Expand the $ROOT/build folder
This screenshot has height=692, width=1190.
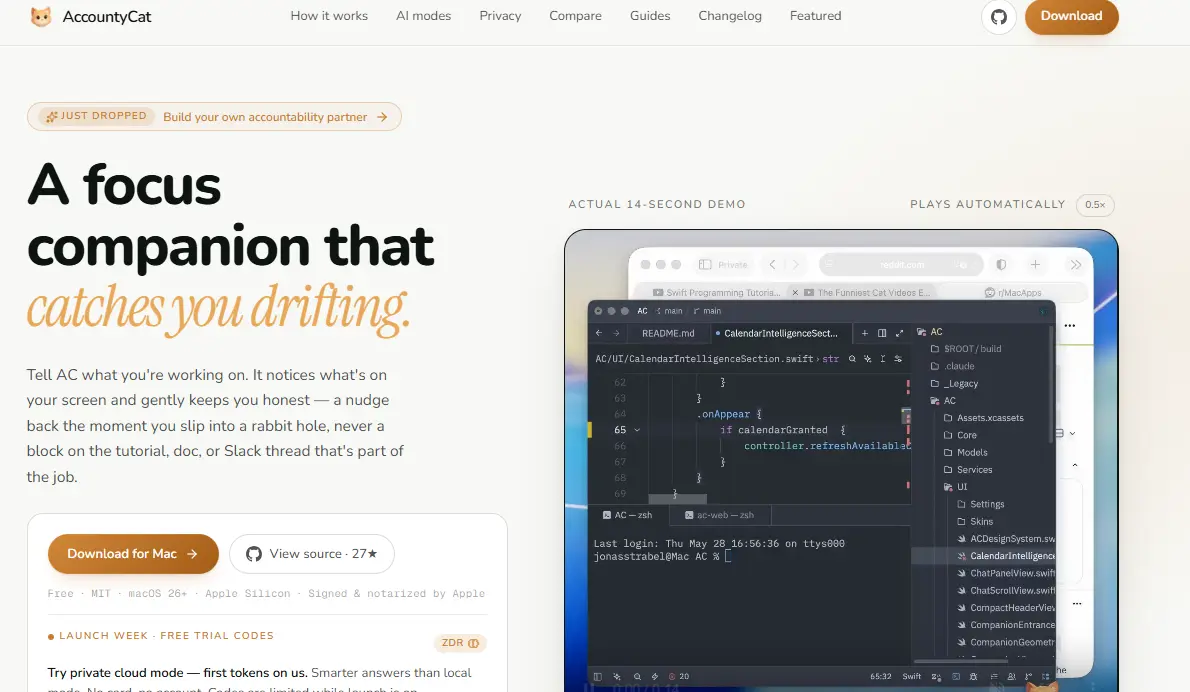click(965, 349)
